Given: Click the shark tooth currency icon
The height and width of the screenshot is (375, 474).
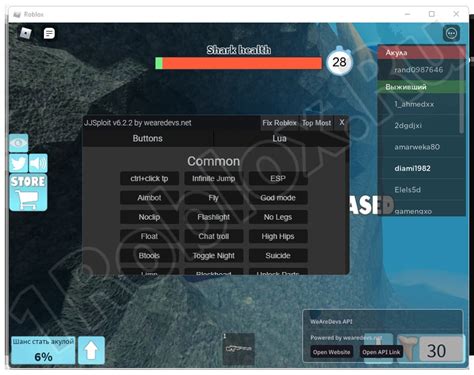Looking at the screenshot, I should click(408, 349).
